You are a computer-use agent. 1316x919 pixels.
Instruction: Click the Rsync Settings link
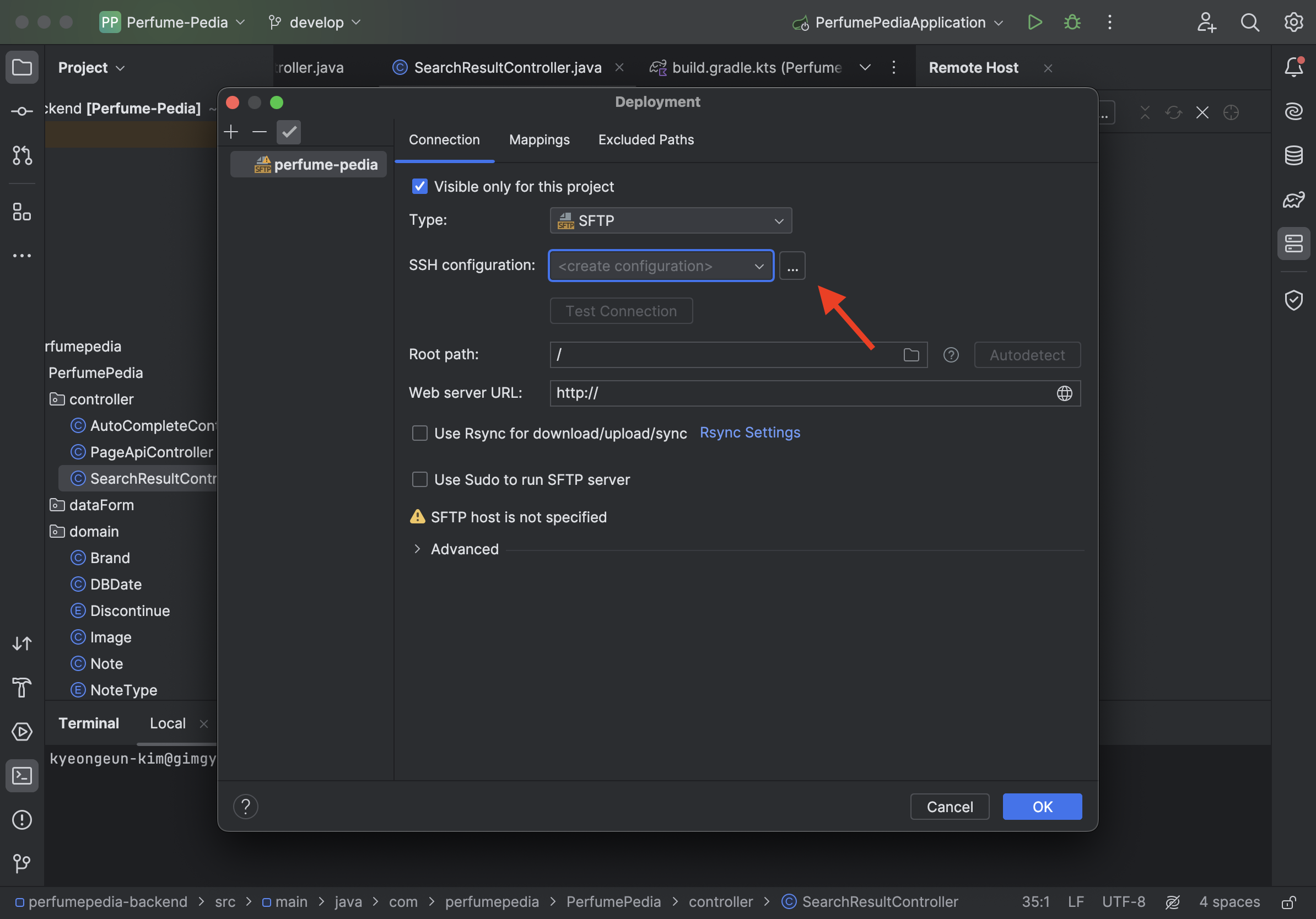749,433
